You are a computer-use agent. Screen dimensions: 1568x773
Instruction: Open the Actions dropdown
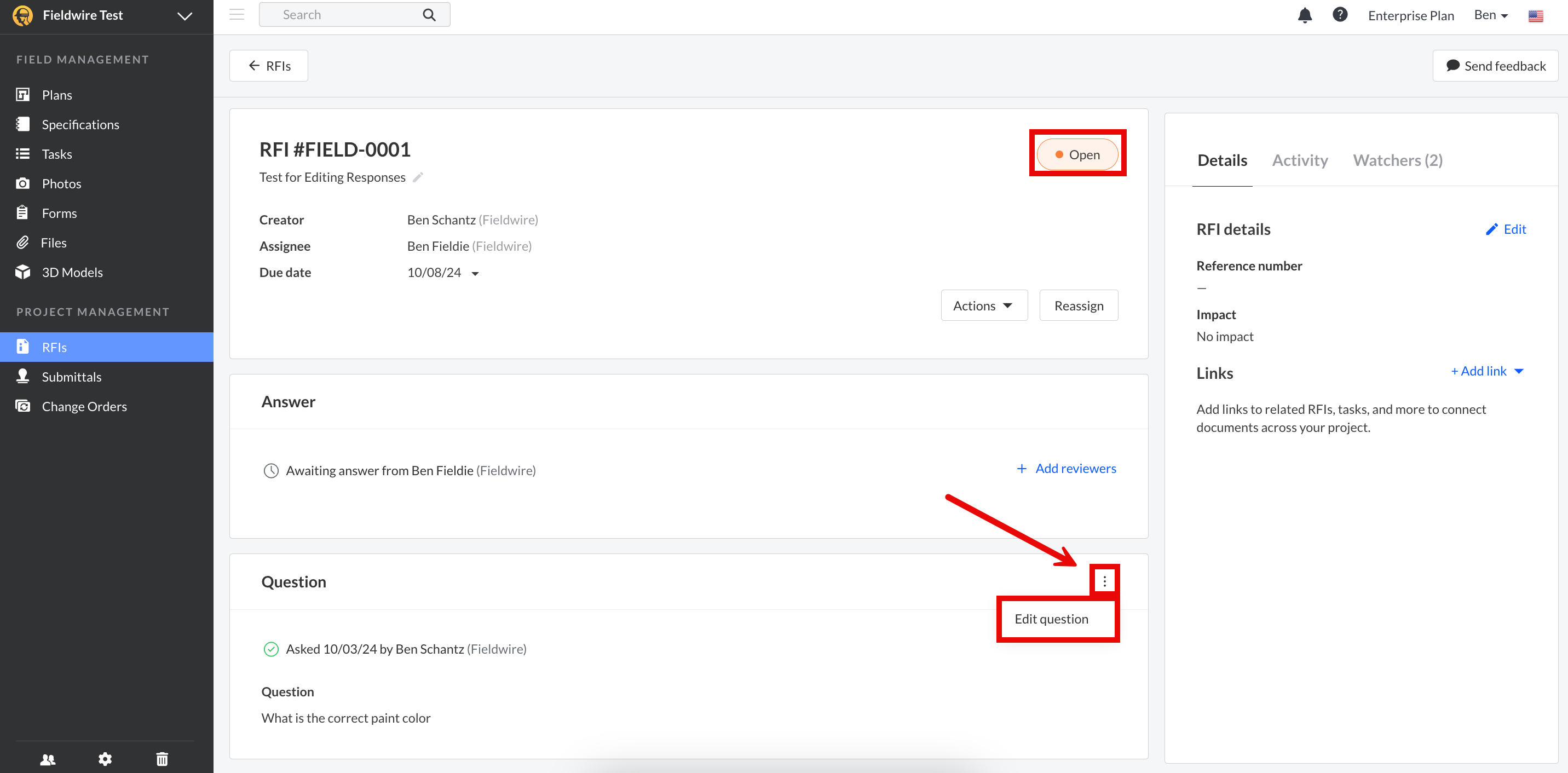pyautogui.click(x=984, y=305)
